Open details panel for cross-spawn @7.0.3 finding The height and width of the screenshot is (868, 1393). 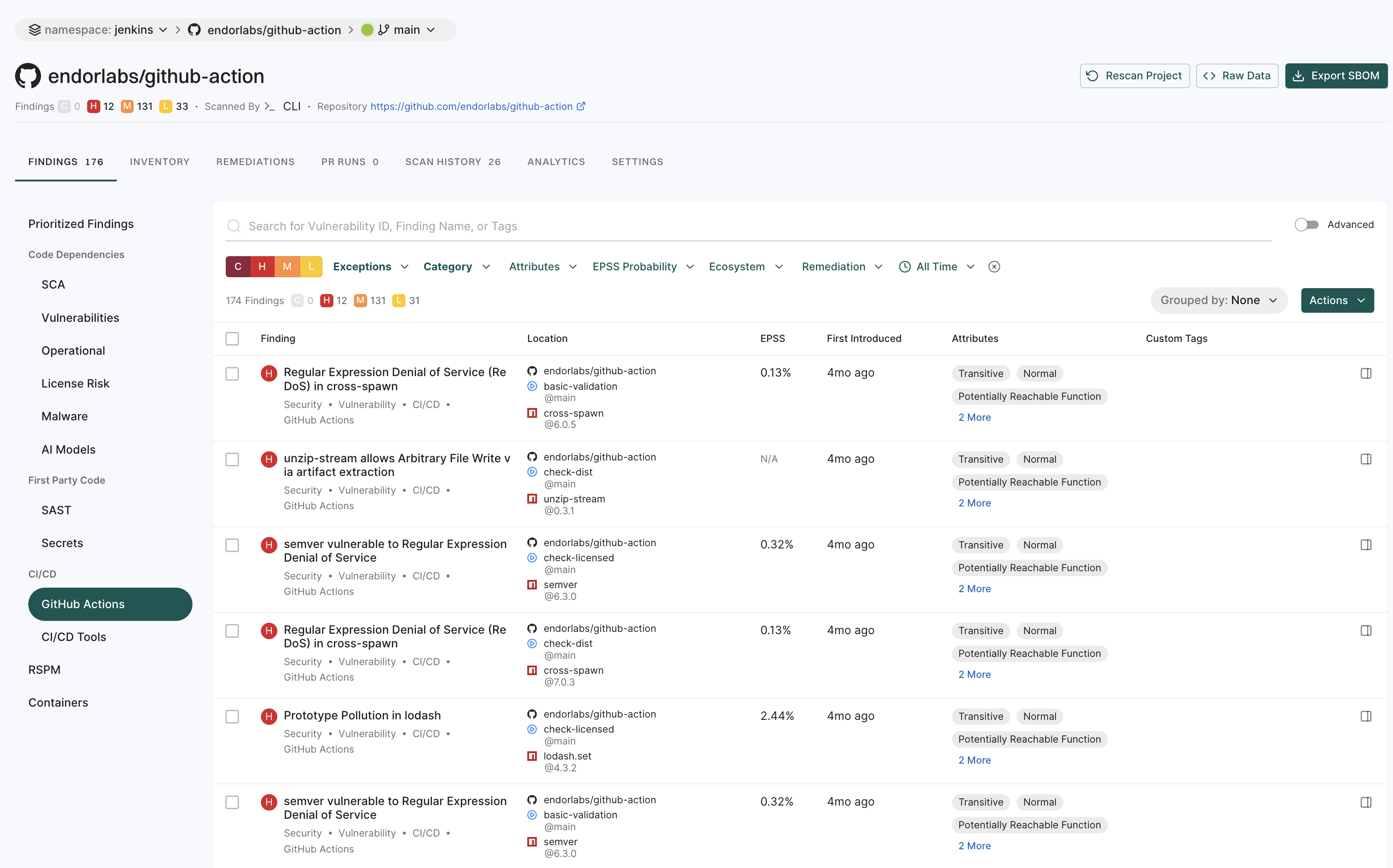point(1366,630)
